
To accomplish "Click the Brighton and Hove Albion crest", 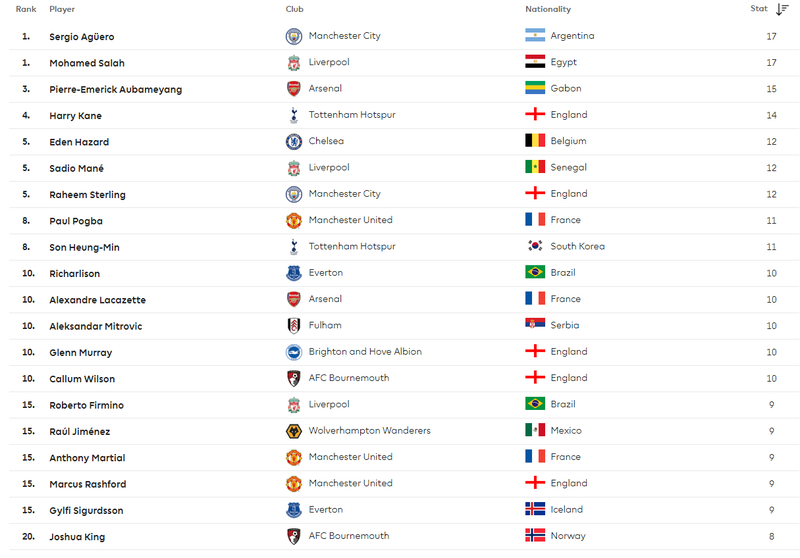I will pos(293,352).
